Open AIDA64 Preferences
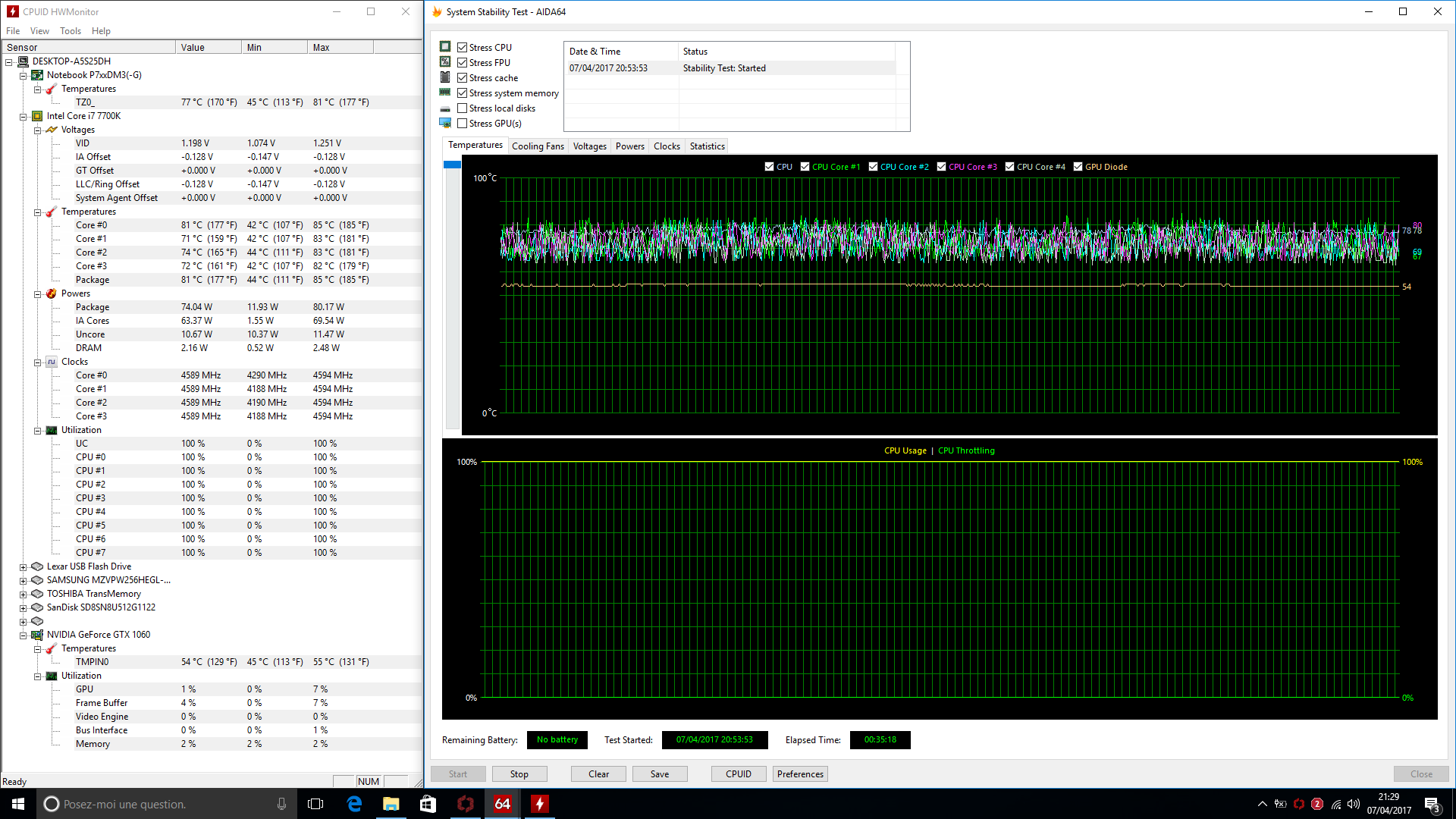 [800, 774]
